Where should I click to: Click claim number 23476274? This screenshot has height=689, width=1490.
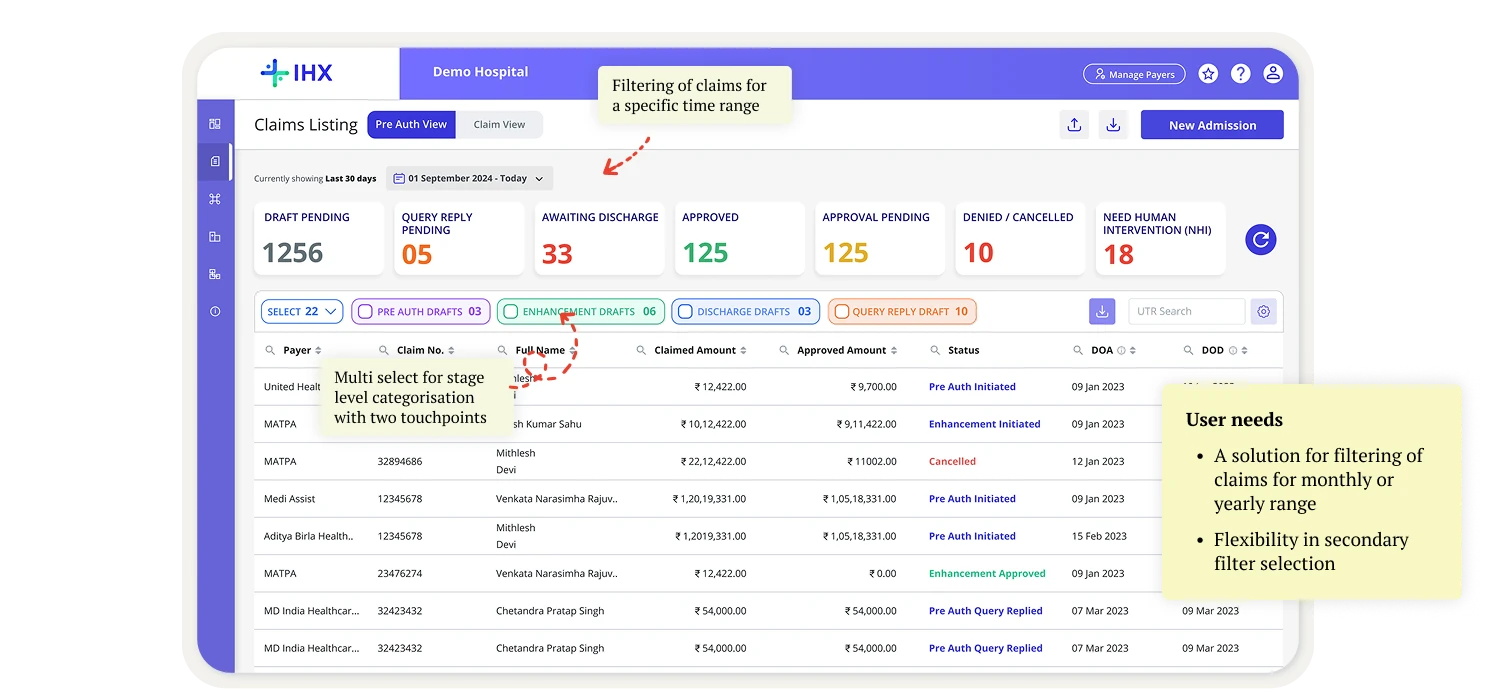(x=400, y=574)
